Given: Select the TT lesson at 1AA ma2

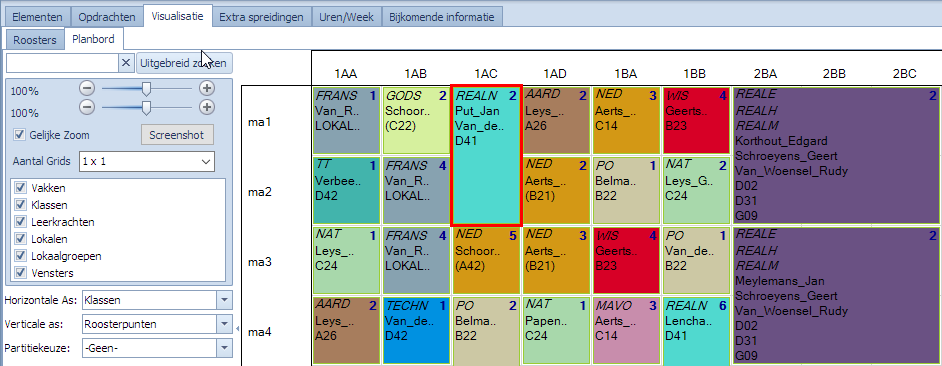Looking at the screenshot, I should pos(346,191).
